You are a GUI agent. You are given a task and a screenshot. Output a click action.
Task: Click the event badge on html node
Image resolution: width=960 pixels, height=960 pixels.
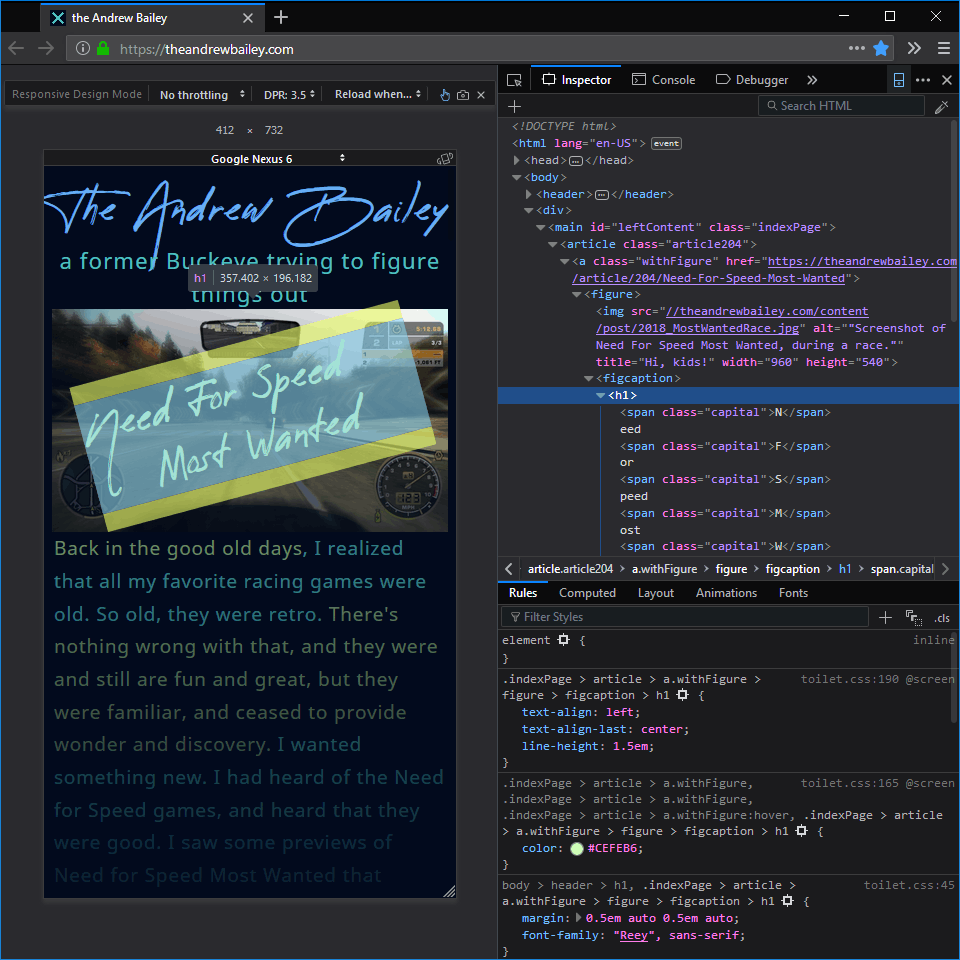click(x=666, y=143)
